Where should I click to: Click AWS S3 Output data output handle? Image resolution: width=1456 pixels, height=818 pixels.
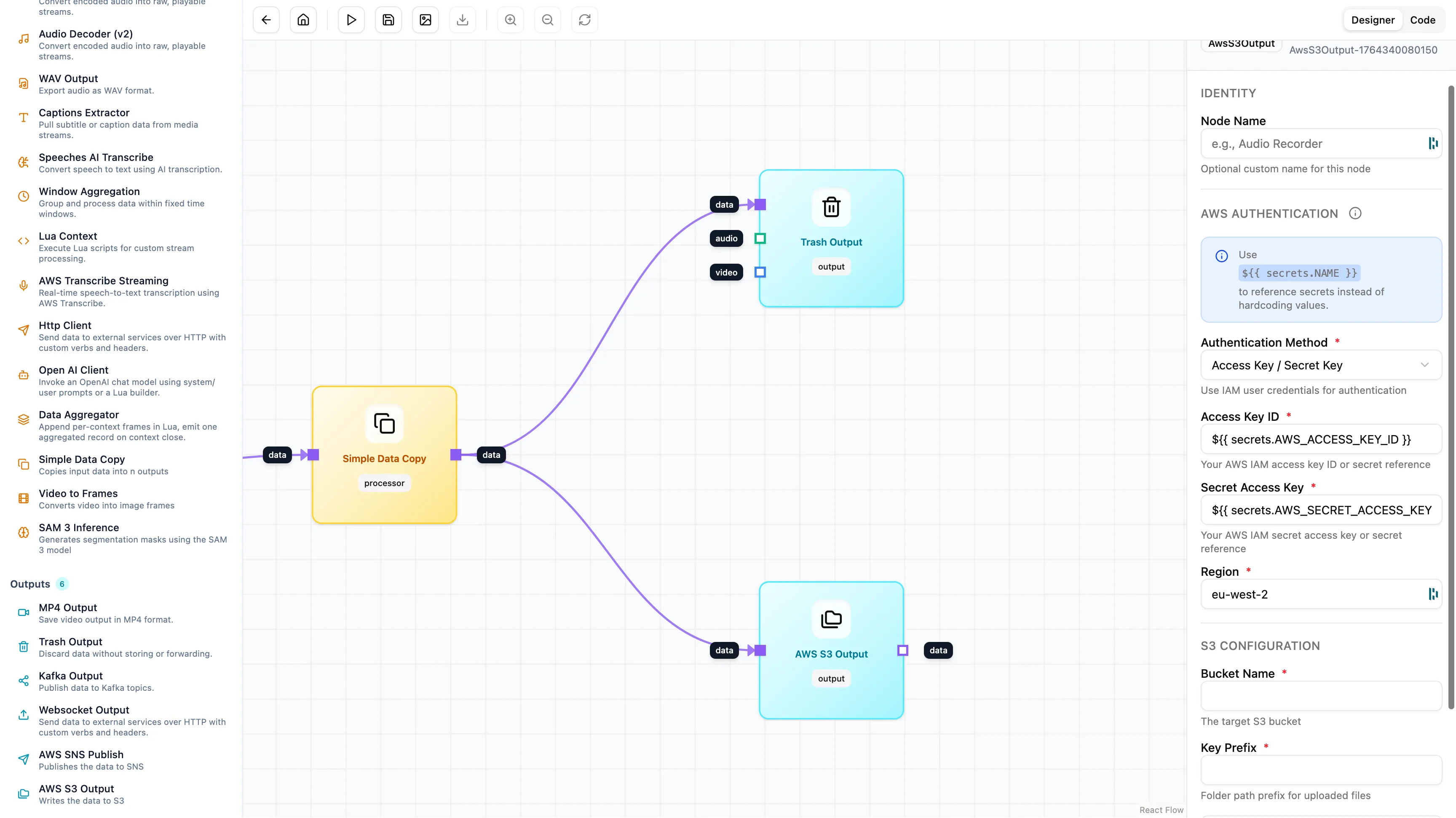903,650
